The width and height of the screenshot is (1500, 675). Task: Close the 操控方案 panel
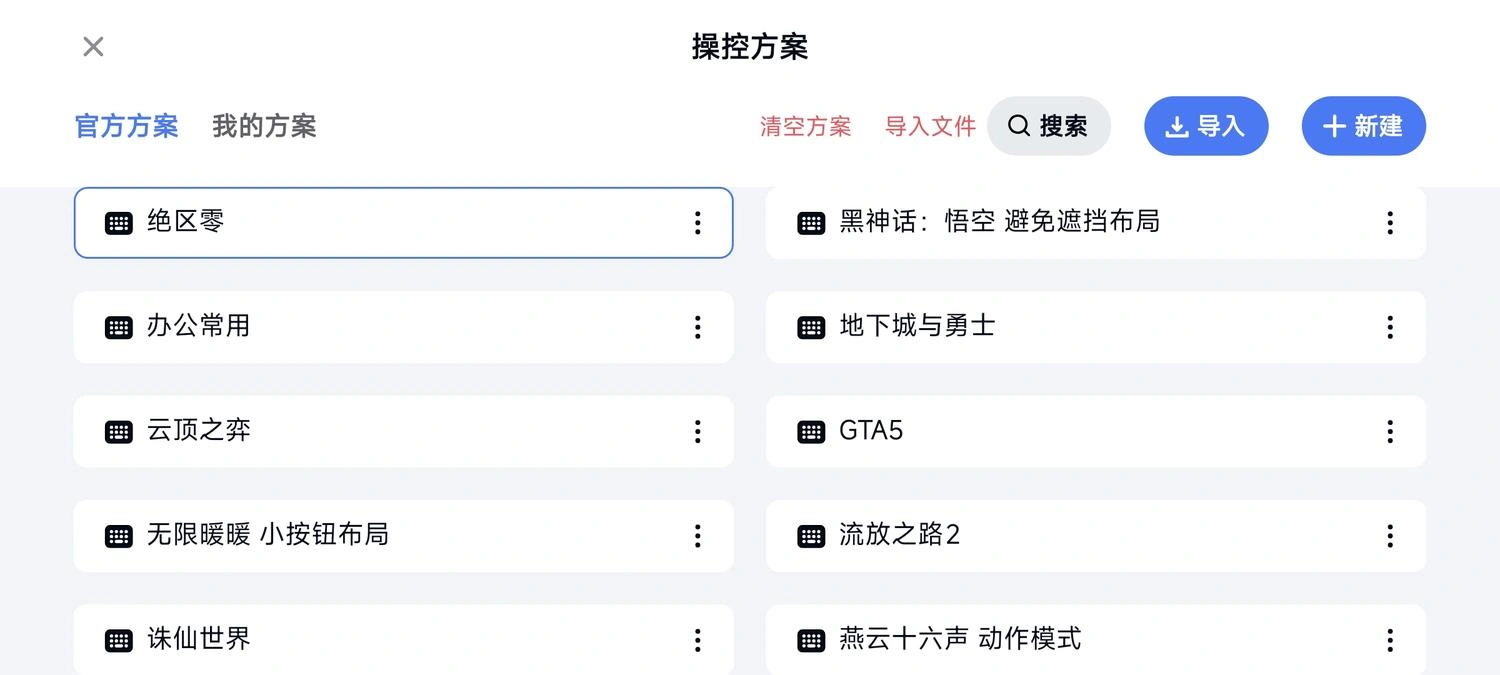tap(93, 47)
